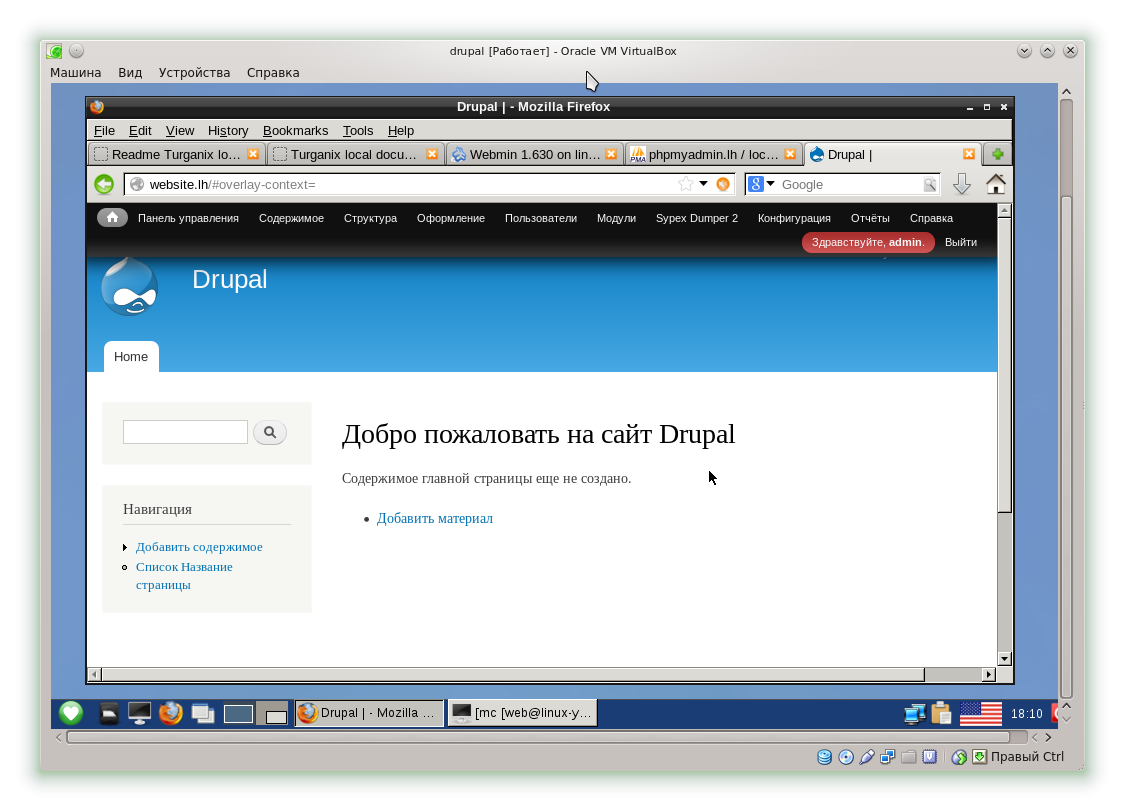The width and height of the screenshot is (1125, 811).
Task: Open Sypex Dumper 2 in admin toolbar
Action: [x=697, y=218]
